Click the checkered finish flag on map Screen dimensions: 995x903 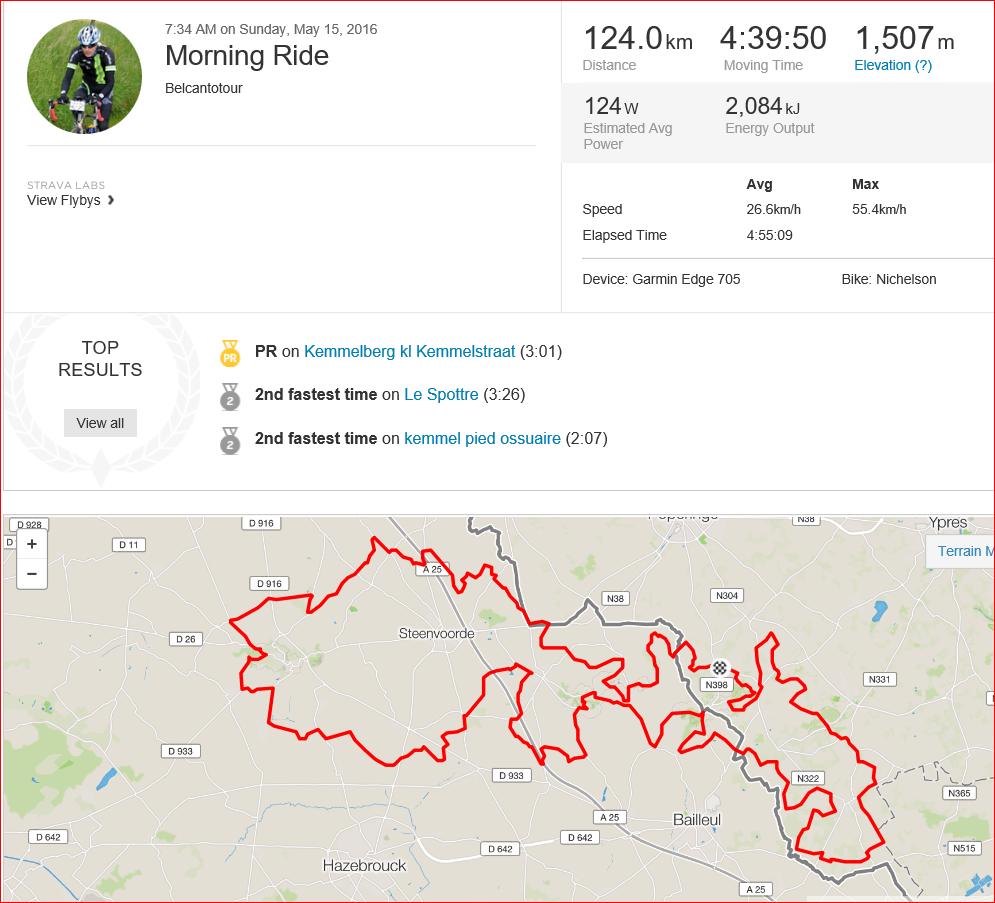tap(720, 667)
